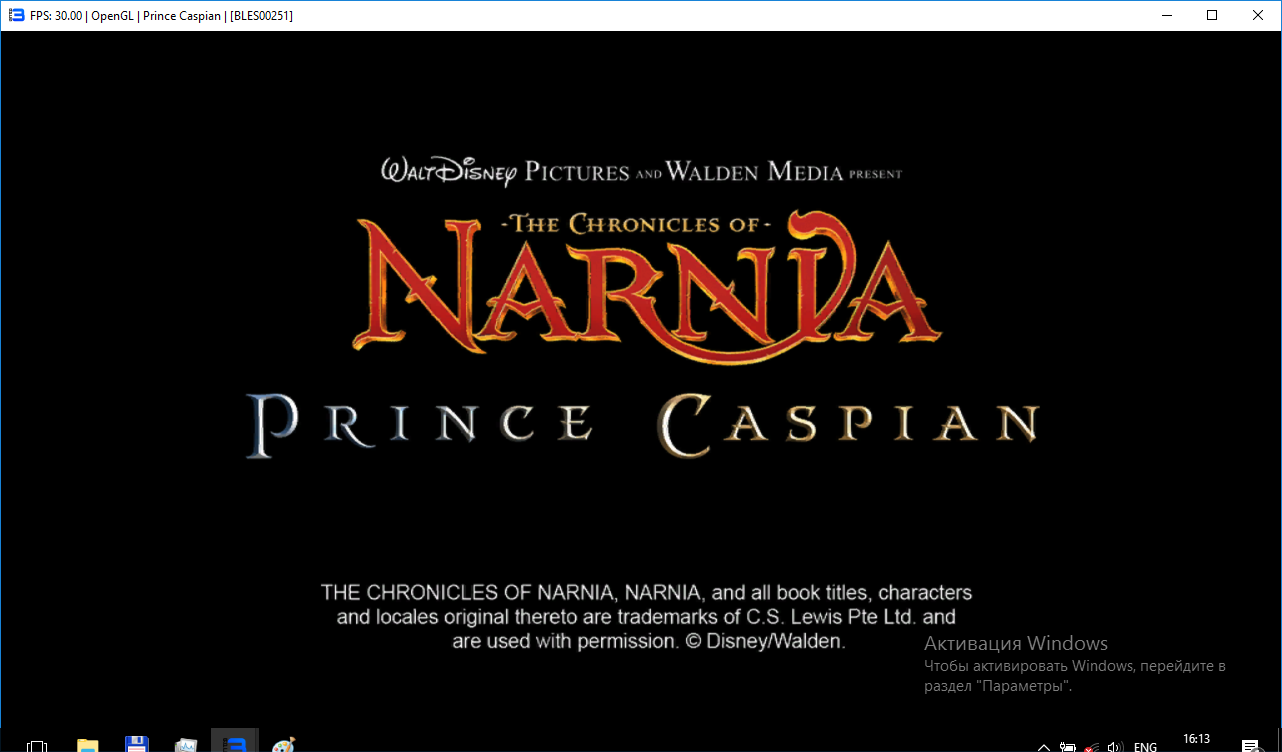The width and height of the screenshot is (1282, 752).
Task: Open the performance monitor taskbar icon
Action: 186,745
